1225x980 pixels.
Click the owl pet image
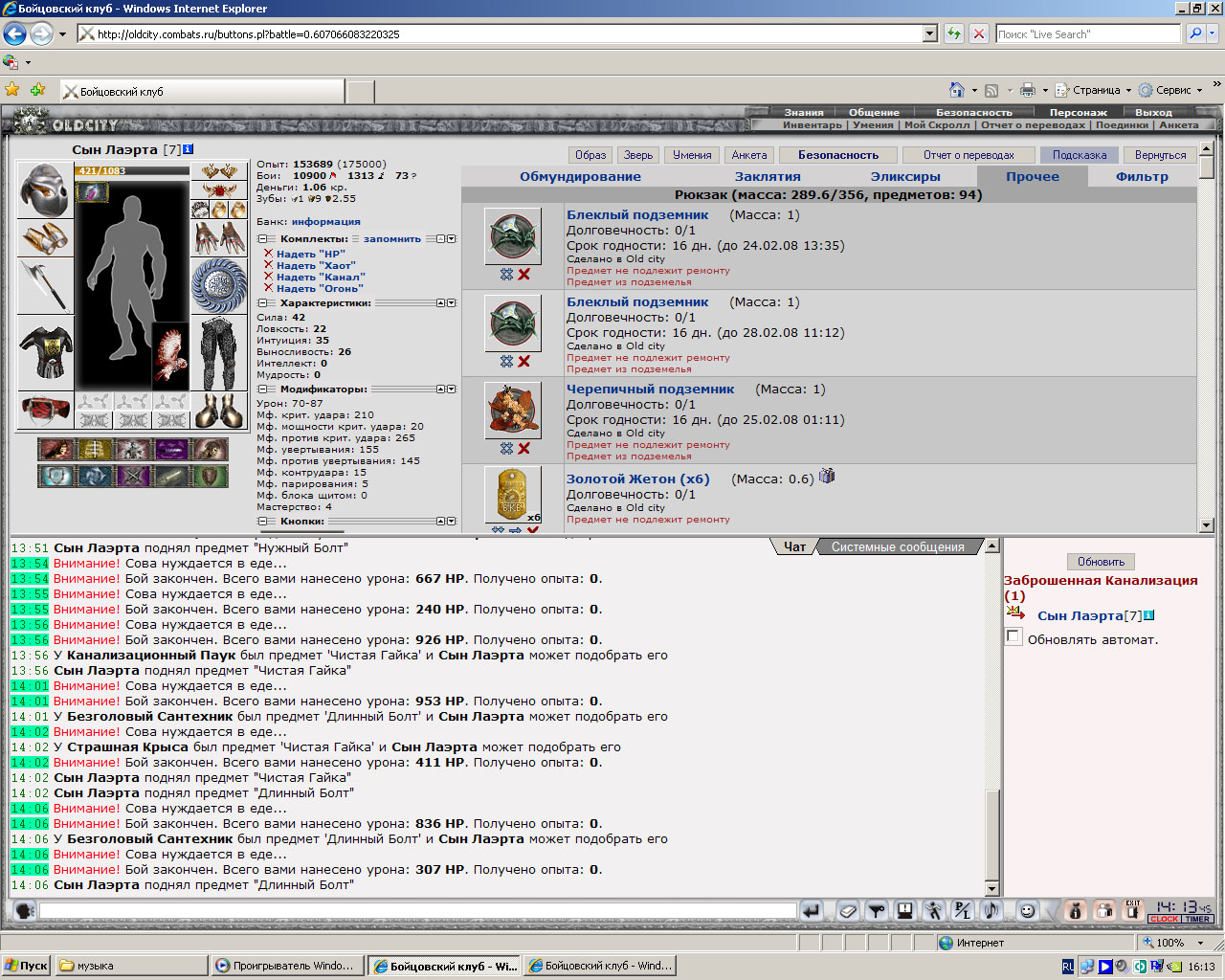point(170,356)
